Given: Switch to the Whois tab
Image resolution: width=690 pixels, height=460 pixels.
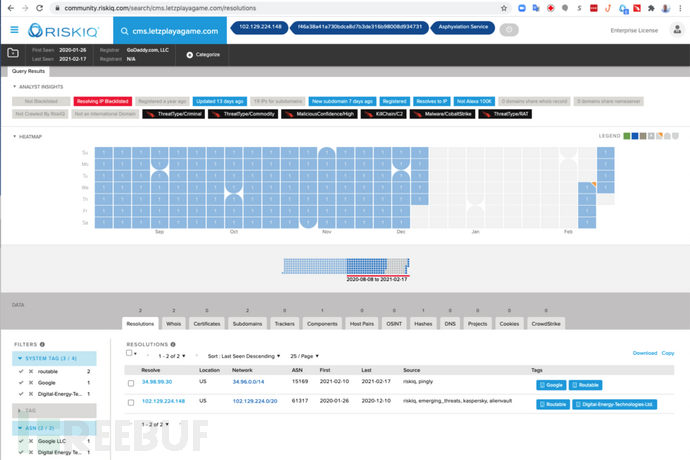Looking at the screenshot, I should coord(173,324).
